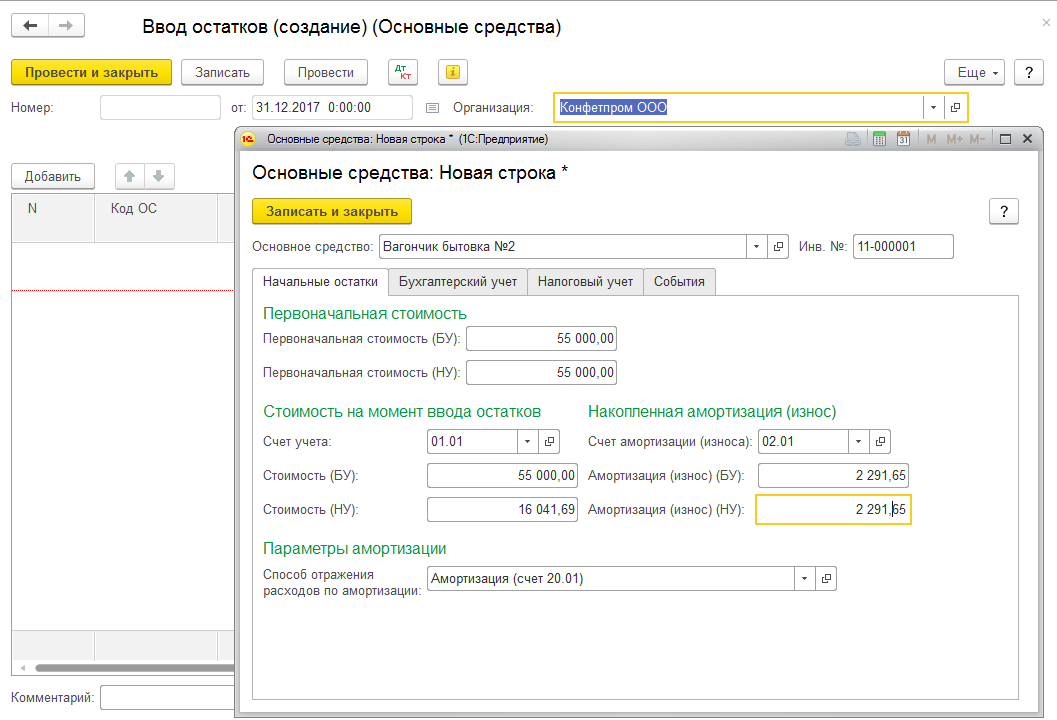Open the Дт/Кт postings view icon
This screenshot has height=720, width=1057.
(404, 73)
